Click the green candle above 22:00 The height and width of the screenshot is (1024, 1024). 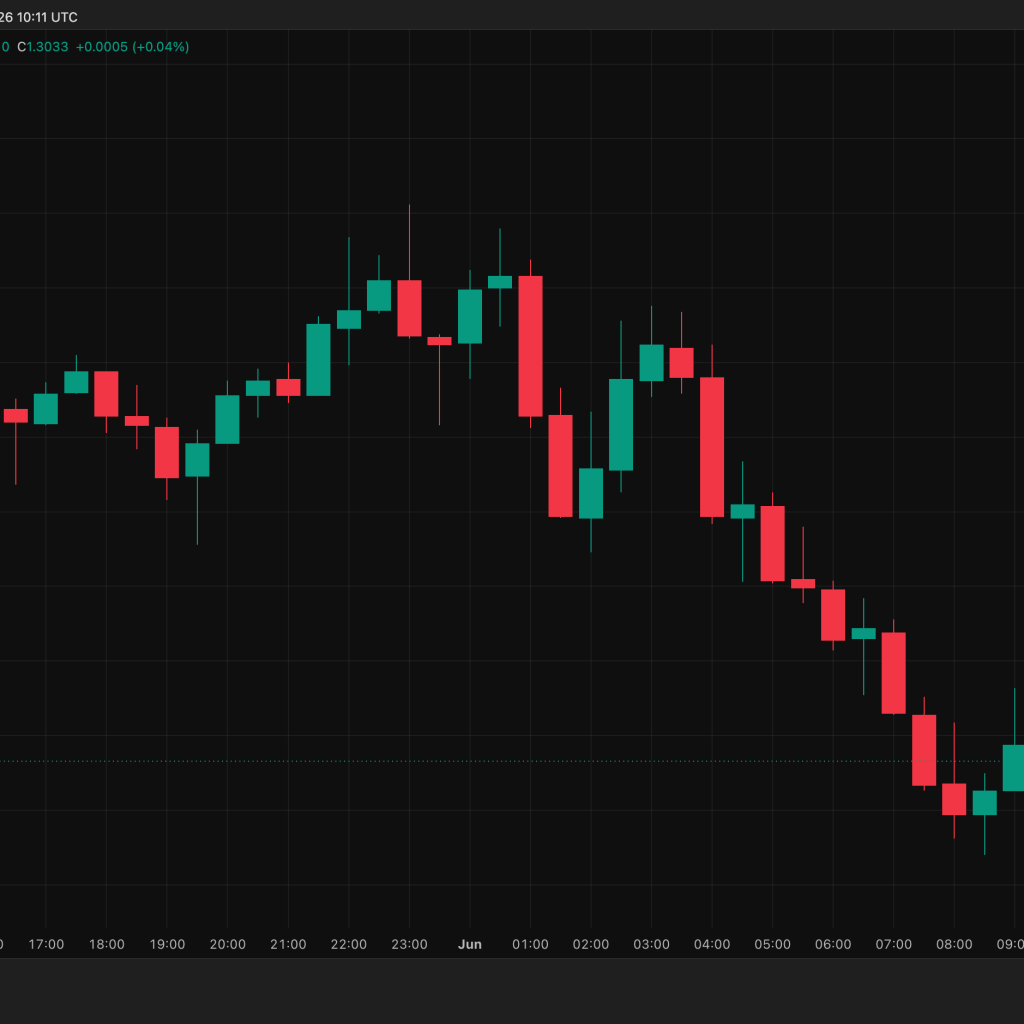pos(349,319)
